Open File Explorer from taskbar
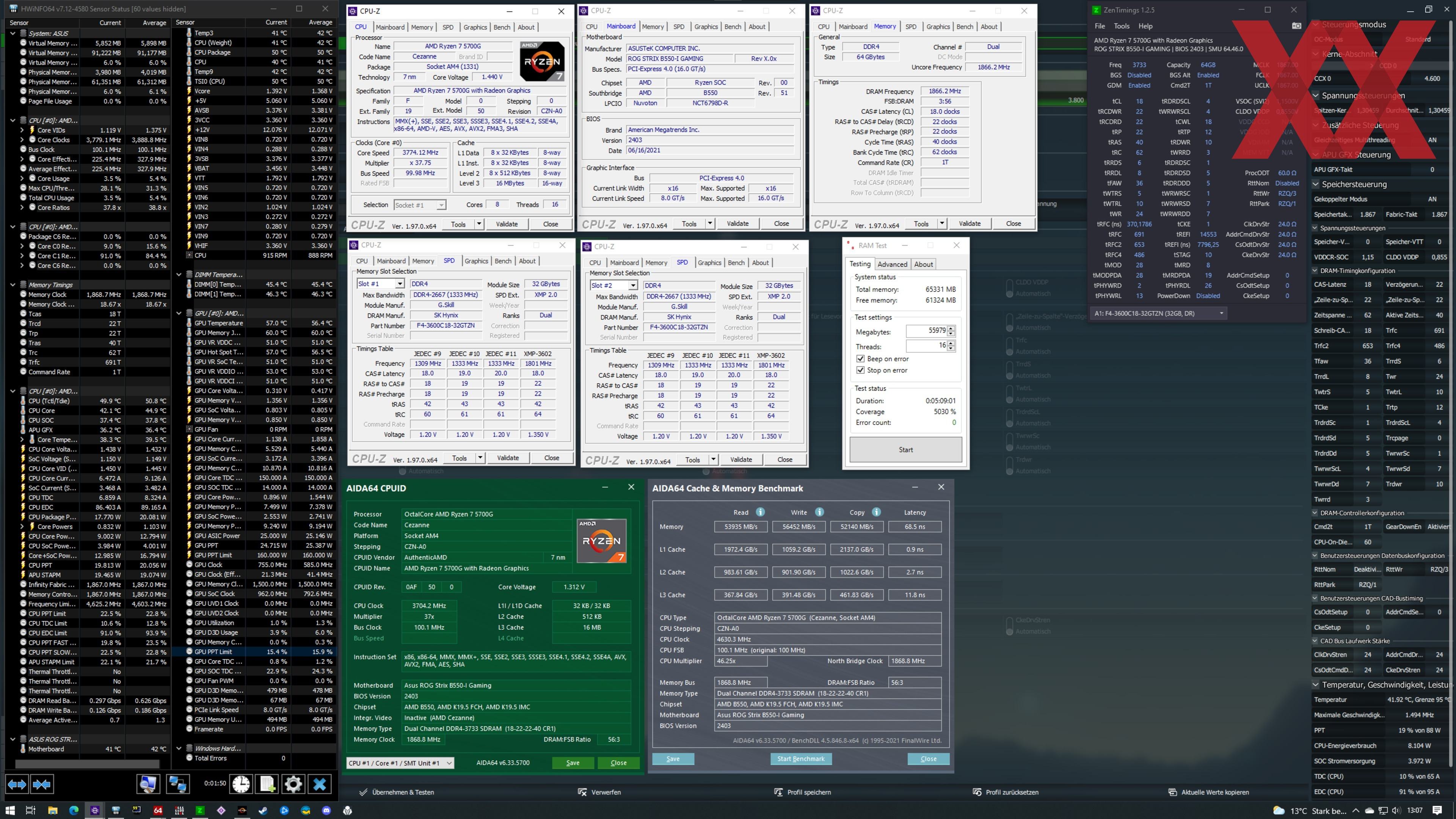The height and width of the screenshot is (819, 1456). pos(53,811)
